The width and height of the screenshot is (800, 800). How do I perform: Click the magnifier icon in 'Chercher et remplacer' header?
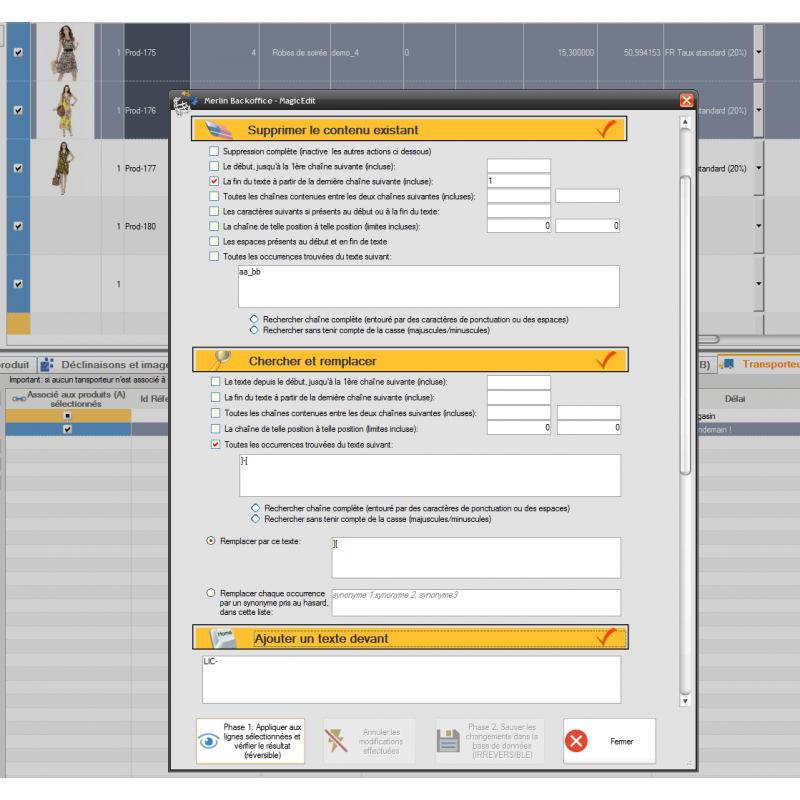click(x=219, y=359)
